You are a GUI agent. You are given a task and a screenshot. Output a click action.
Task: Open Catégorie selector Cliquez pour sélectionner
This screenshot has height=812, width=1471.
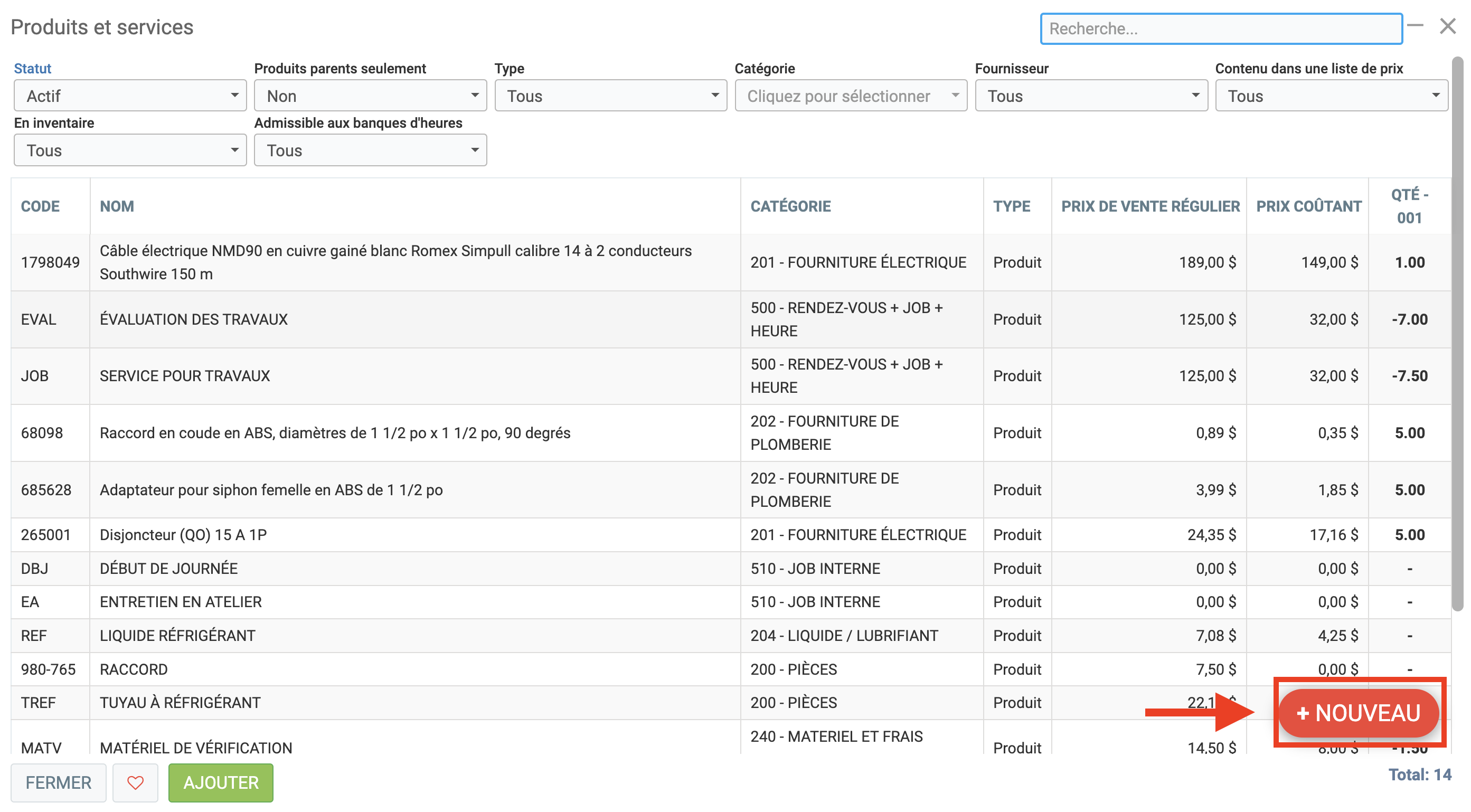tap(850, 96)
